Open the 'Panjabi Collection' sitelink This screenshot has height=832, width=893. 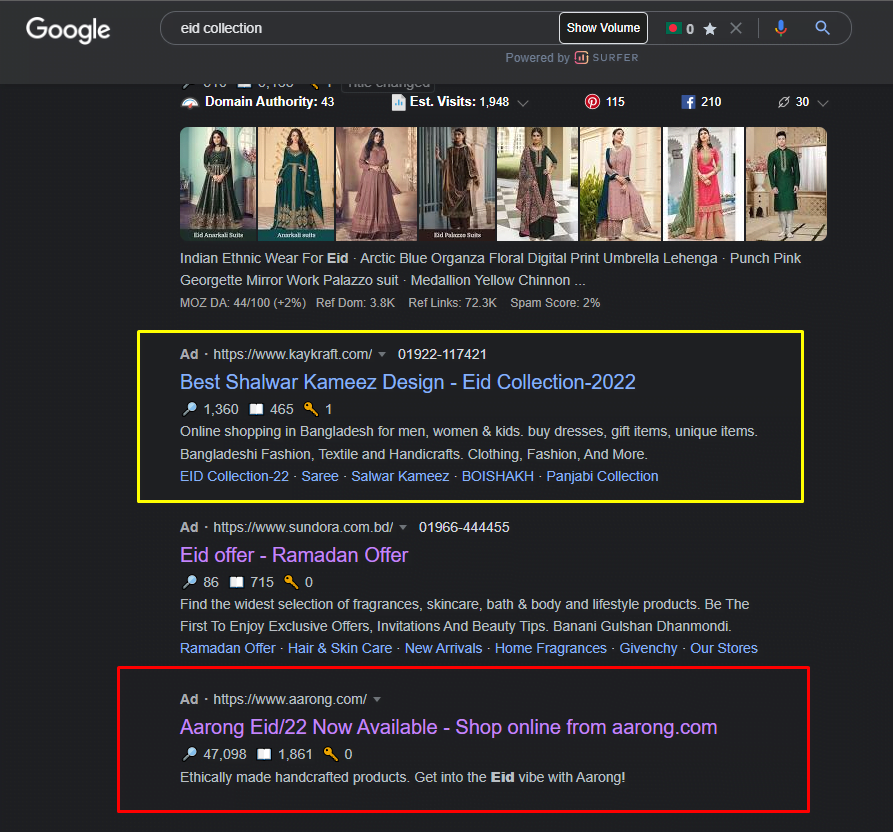point(603,476)
